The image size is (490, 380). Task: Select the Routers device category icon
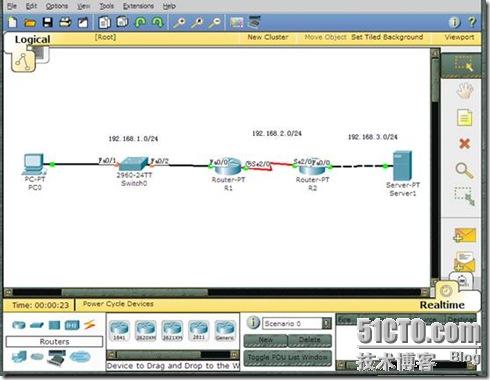(19, 325)
